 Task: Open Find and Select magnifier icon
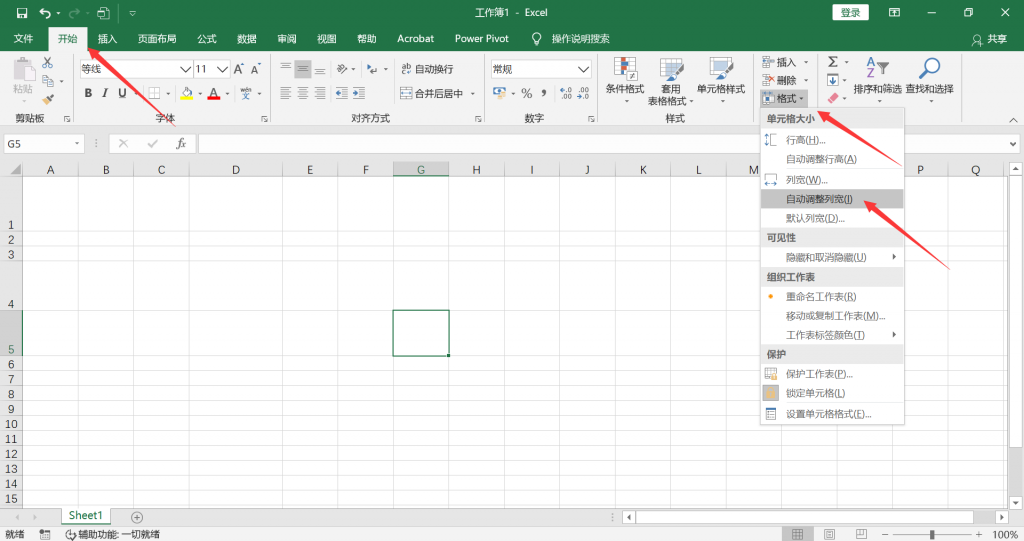pyautogui.click(x=929, y=68)
